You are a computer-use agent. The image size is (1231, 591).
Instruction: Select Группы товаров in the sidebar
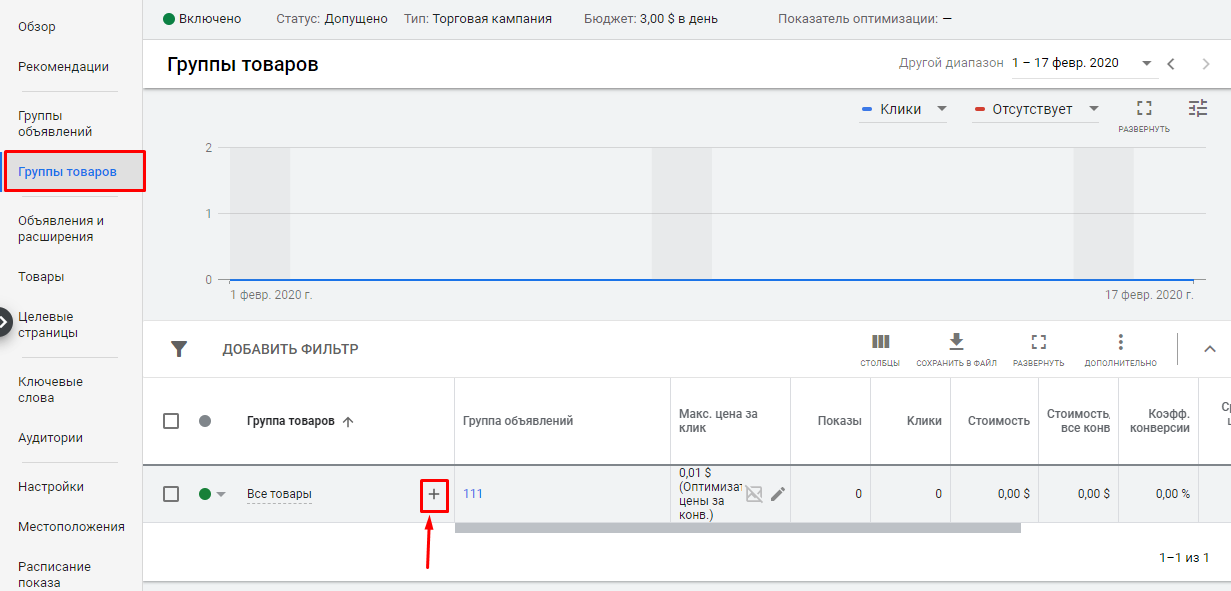(75, 171)
